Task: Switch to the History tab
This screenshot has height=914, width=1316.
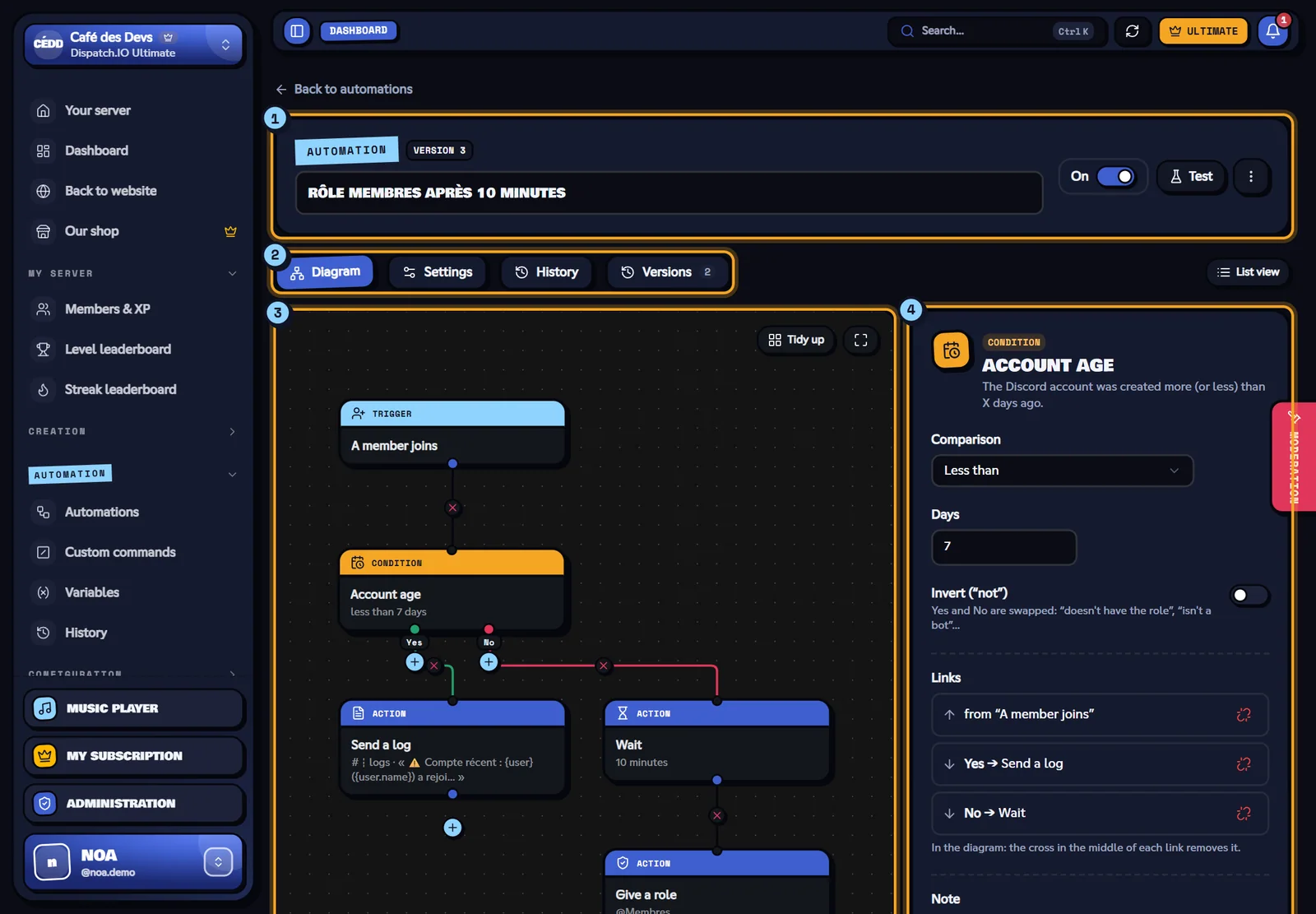Action: click(x=546, y=272)
